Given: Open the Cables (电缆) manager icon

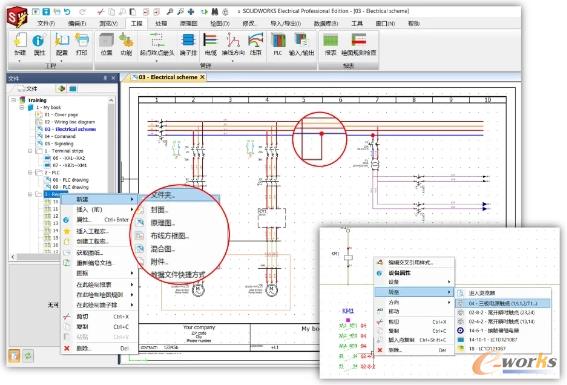Looking at the screenshot, I should click(x=210, y=44).
